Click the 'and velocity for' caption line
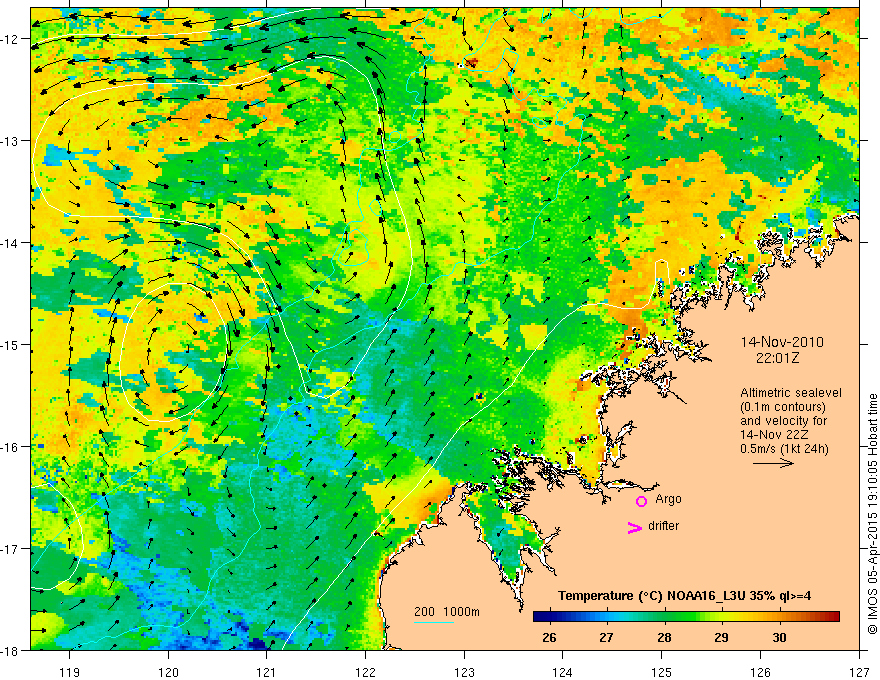The image size is (880, 680). click(x=783, y=421)
